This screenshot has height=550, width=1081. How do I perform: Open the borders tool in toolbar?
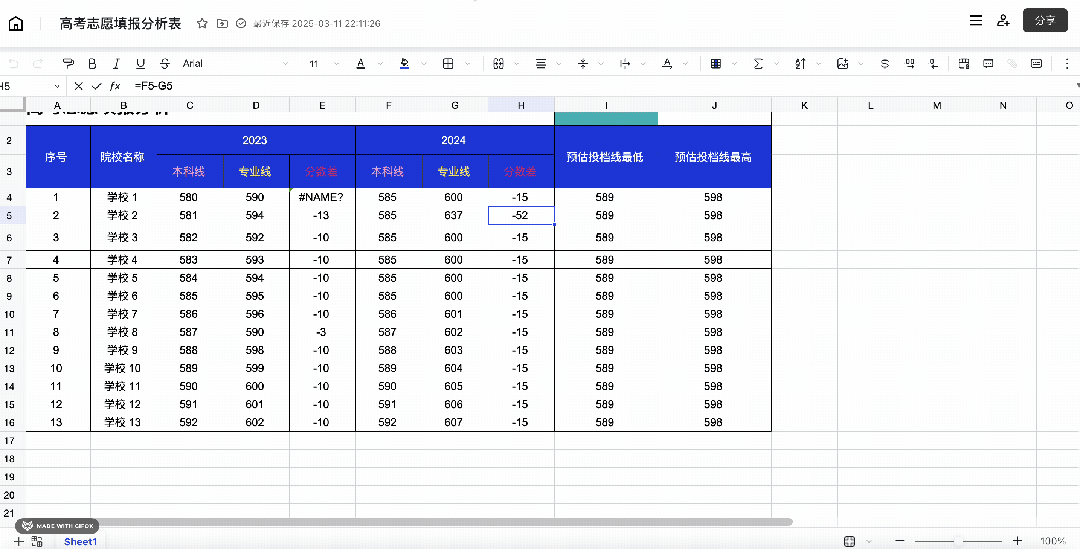[x=448, y=64]
